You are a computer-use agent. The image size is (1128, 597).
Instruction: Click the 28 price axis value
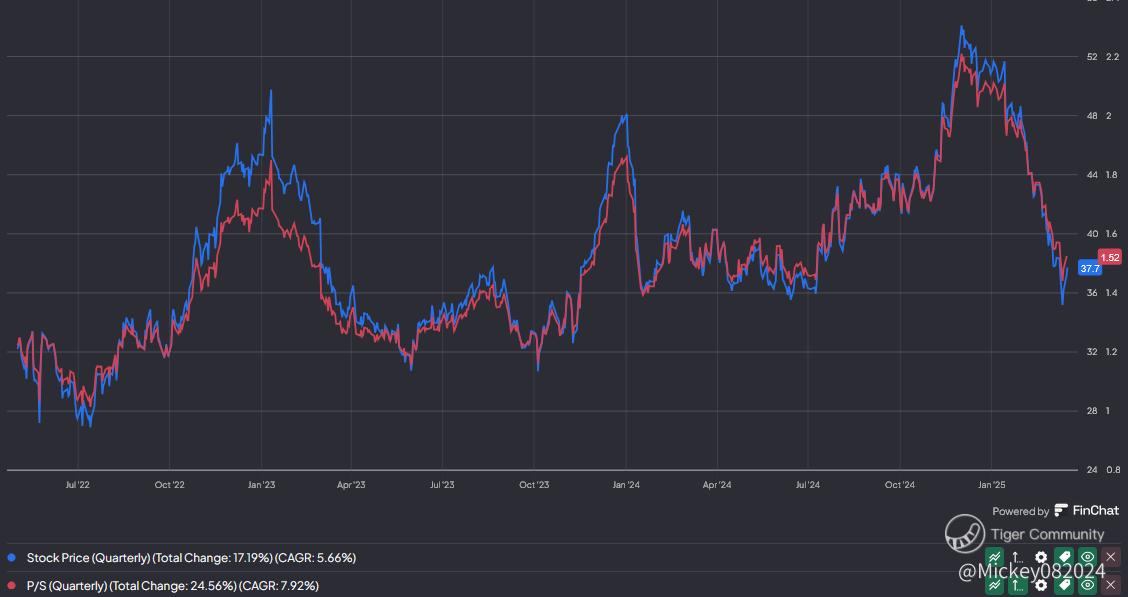[x=1092, y=411]
